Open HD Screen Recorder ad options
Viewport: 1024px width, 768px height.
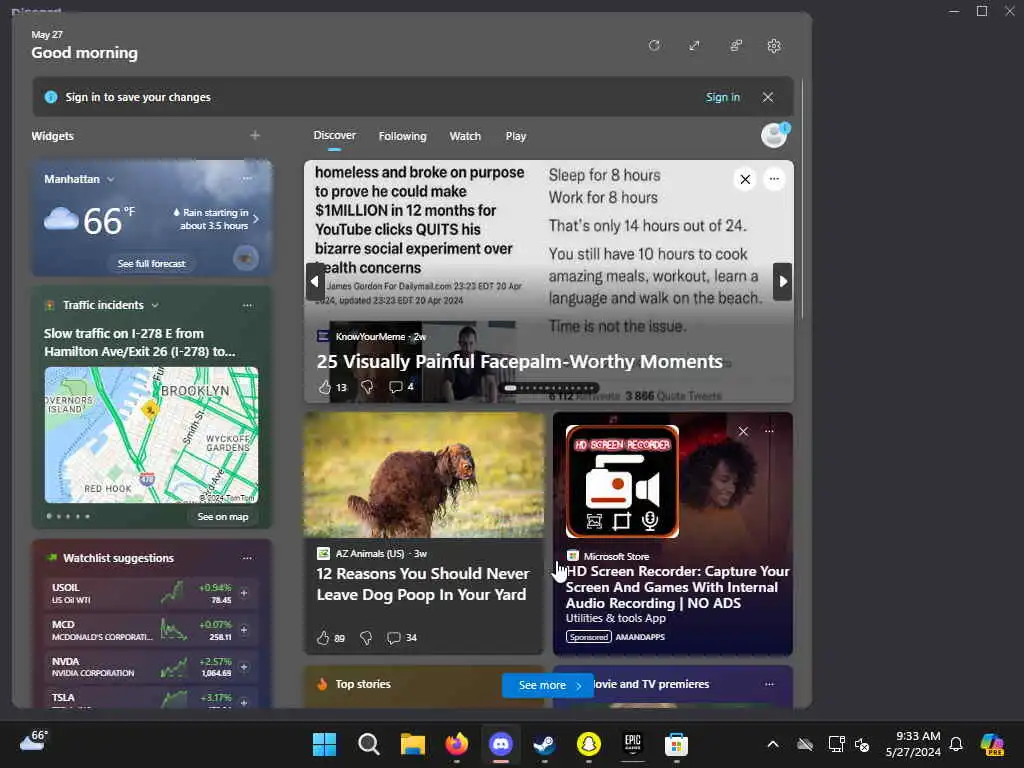pyautogui.click(x=769, y=432)
